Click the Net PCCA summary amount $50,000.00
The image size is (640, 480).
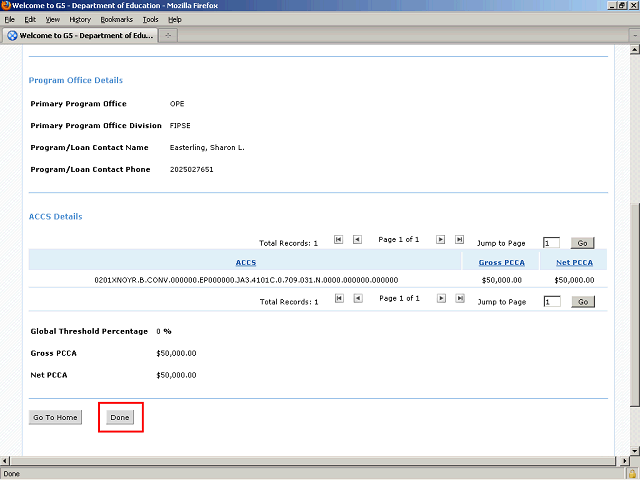176,375
